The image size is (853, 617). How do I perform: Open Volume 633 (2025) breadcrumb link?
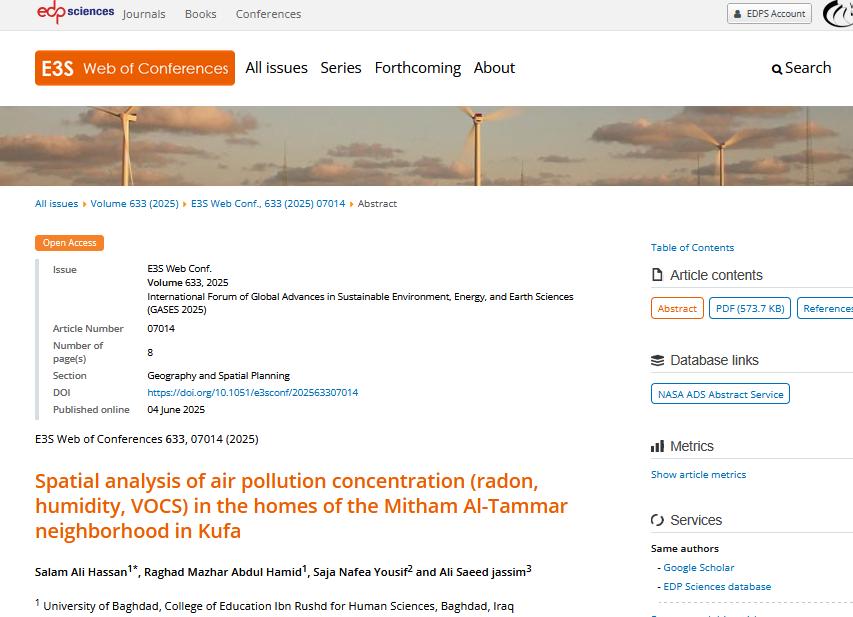134,204
